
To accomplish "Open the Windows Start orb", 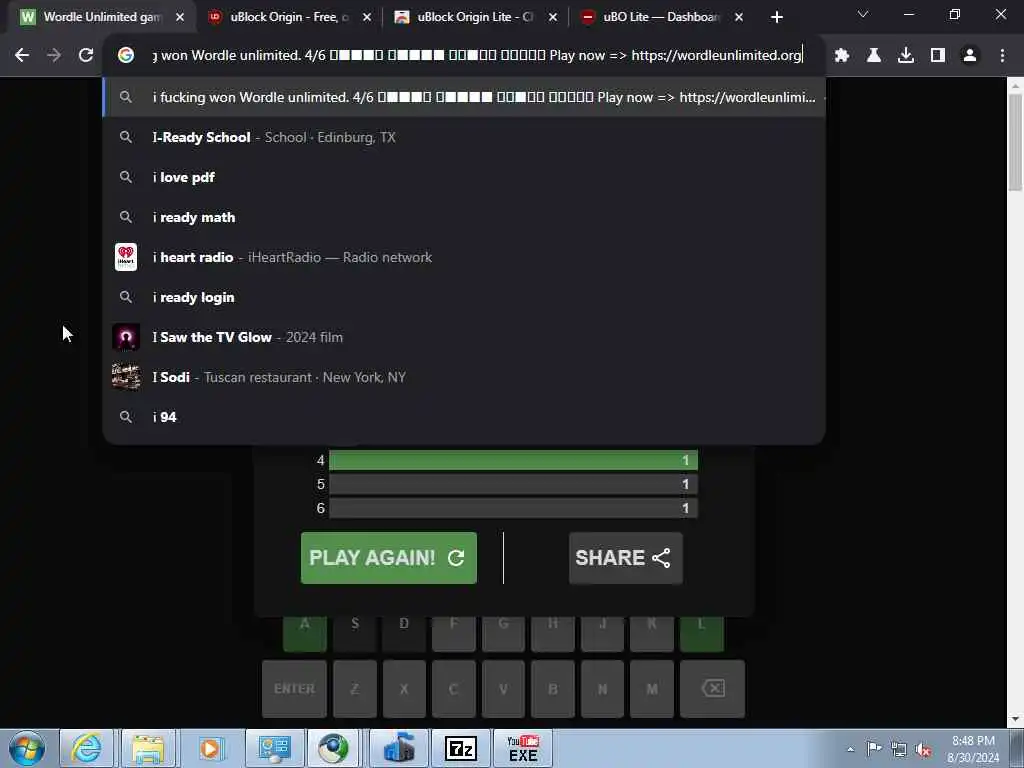I will pyautogui.click(x=27, y=748).
